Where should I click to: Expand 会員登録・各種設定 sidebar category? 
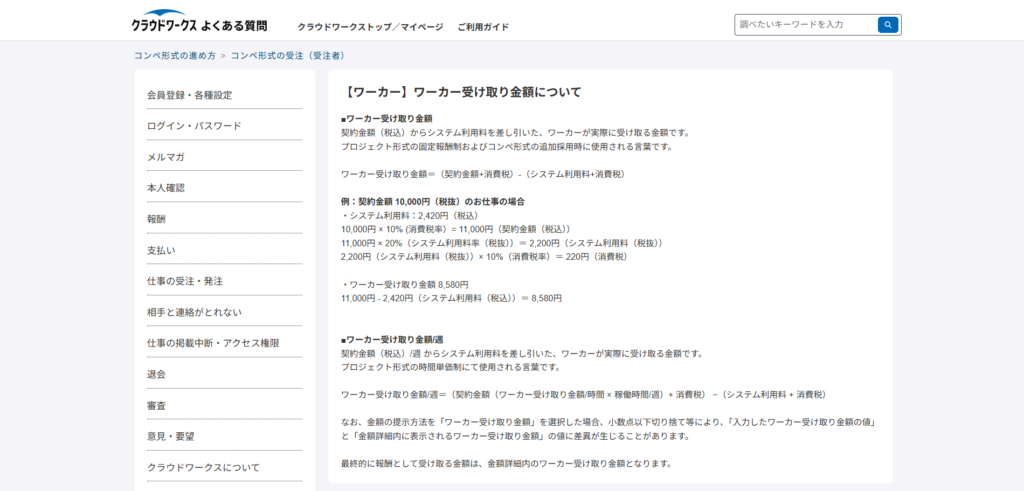190,95
